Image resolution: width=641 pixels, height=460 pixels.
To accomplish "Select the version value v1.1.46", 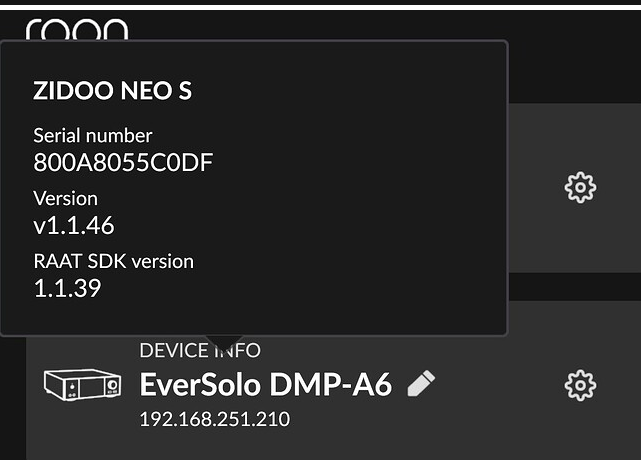I will pos(74,225).
